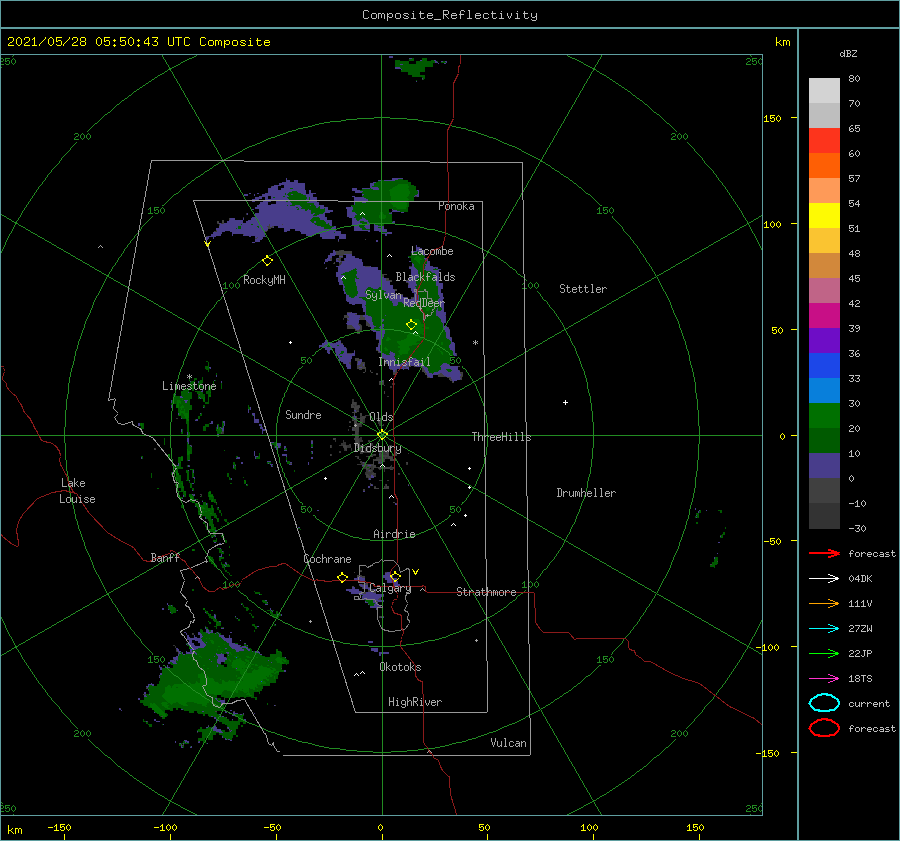Select the RockyMH label
900x841 pixels.
pos(264,280)
